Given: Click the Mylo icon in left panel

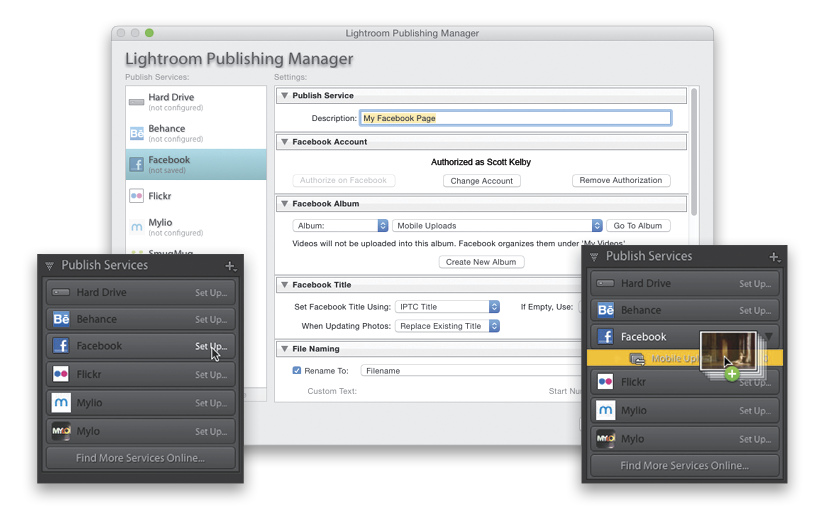Looking at the screenshot, I should point(60,431).
